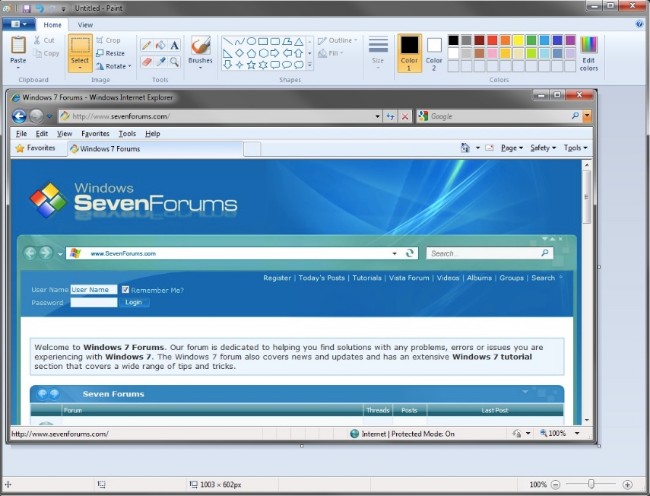Open the Page dropdown in Internet Explorer
Screen dimensions: 650x496
pos(512,148)
